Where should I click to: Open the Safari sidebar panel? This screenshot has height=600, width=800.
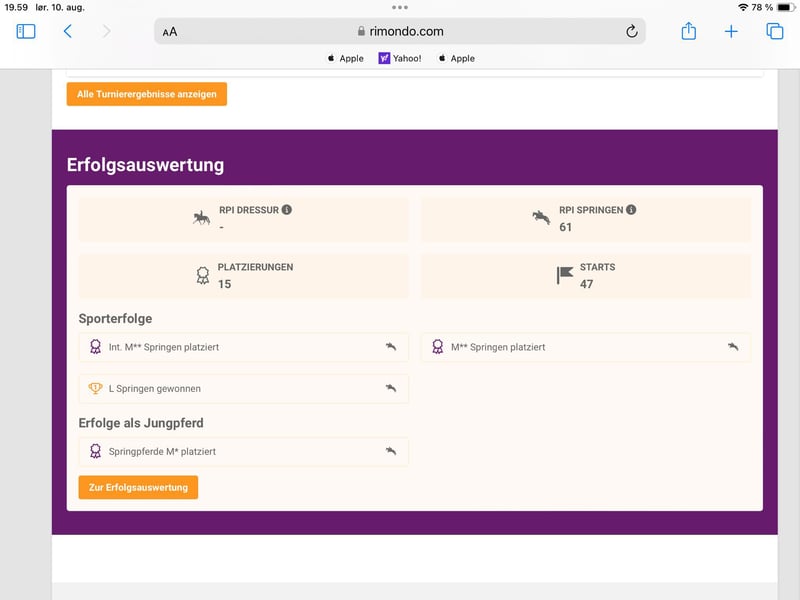26,31
